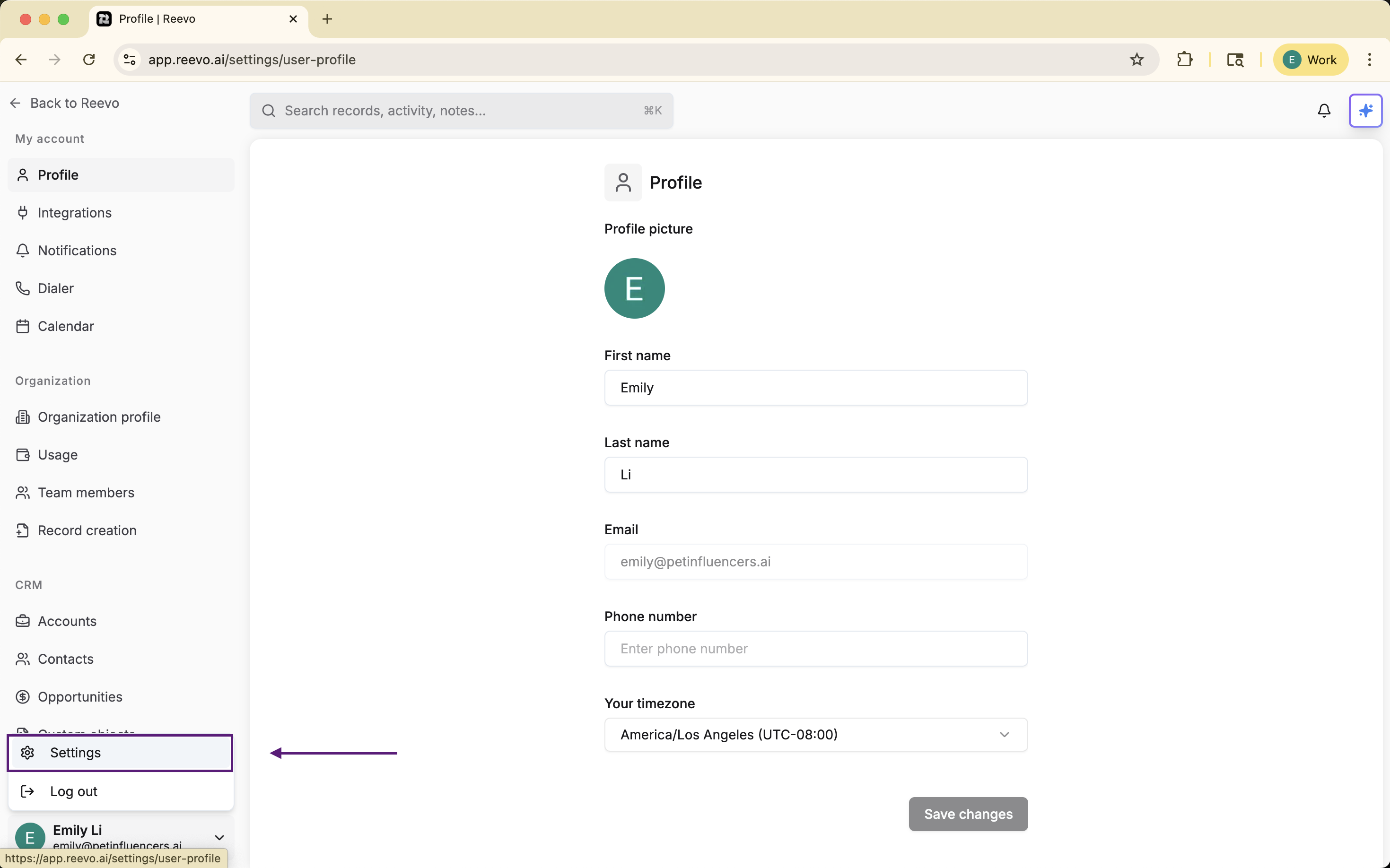Click the Save changes button

pyautogui.click(x=968, y=814)
